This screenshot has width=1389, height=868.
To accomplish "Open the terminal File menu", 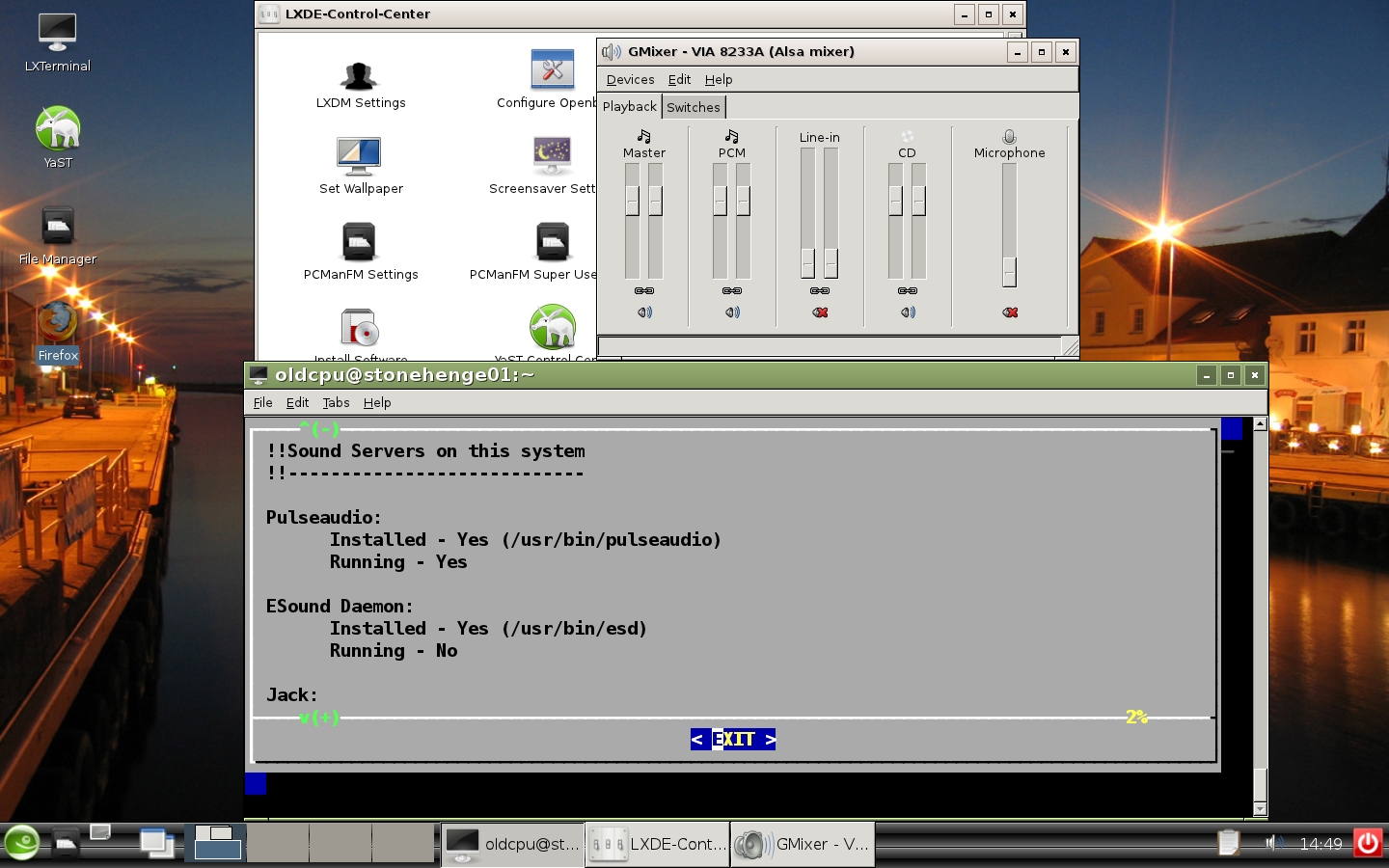I will pos(262,402).
